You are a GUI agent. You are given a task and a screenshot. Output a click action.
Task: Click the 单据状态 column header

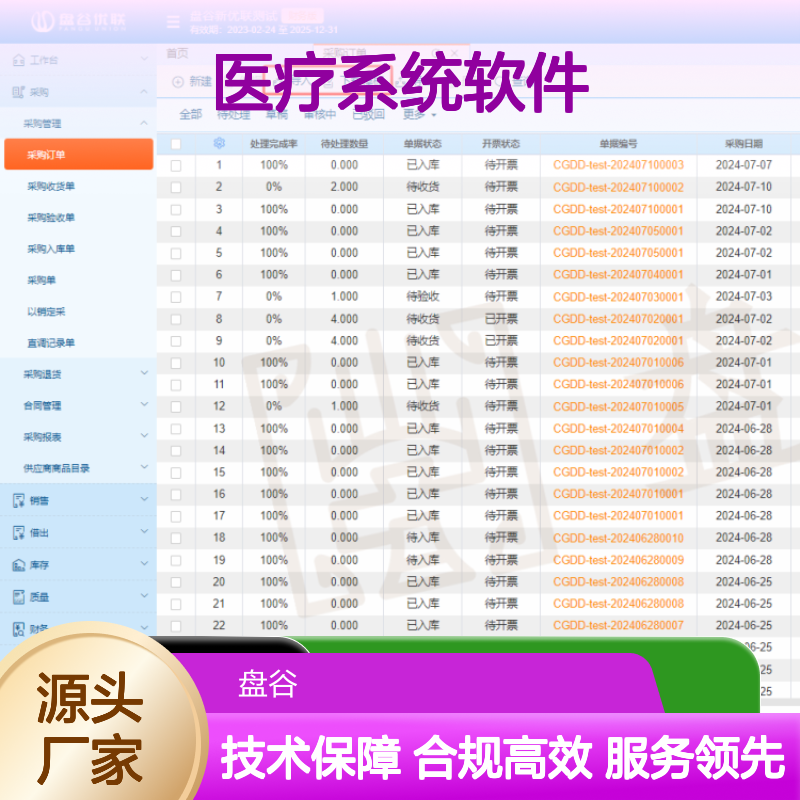pos(422,144)
